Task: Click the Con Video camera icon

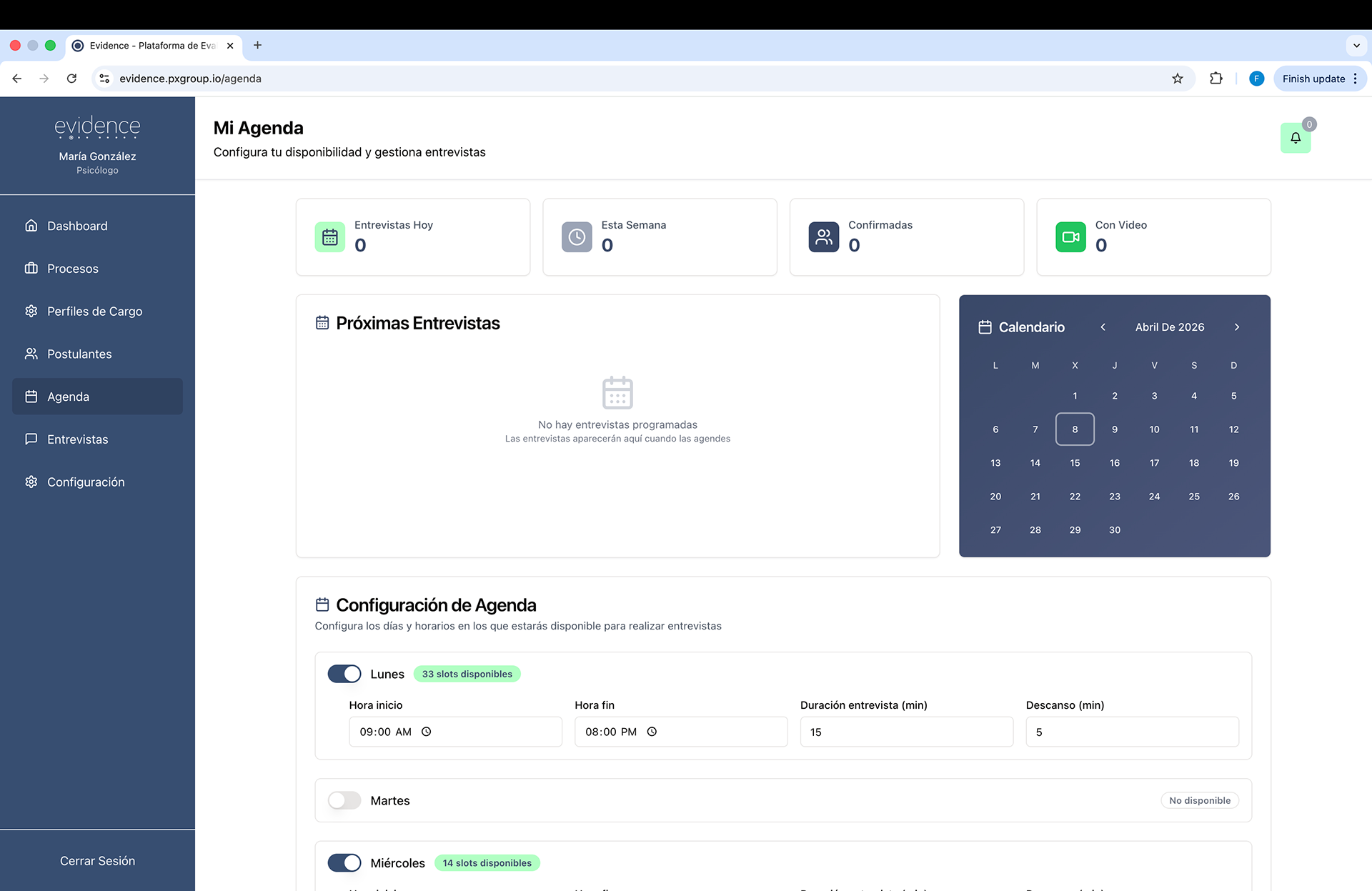Action: click(1070, 237)
